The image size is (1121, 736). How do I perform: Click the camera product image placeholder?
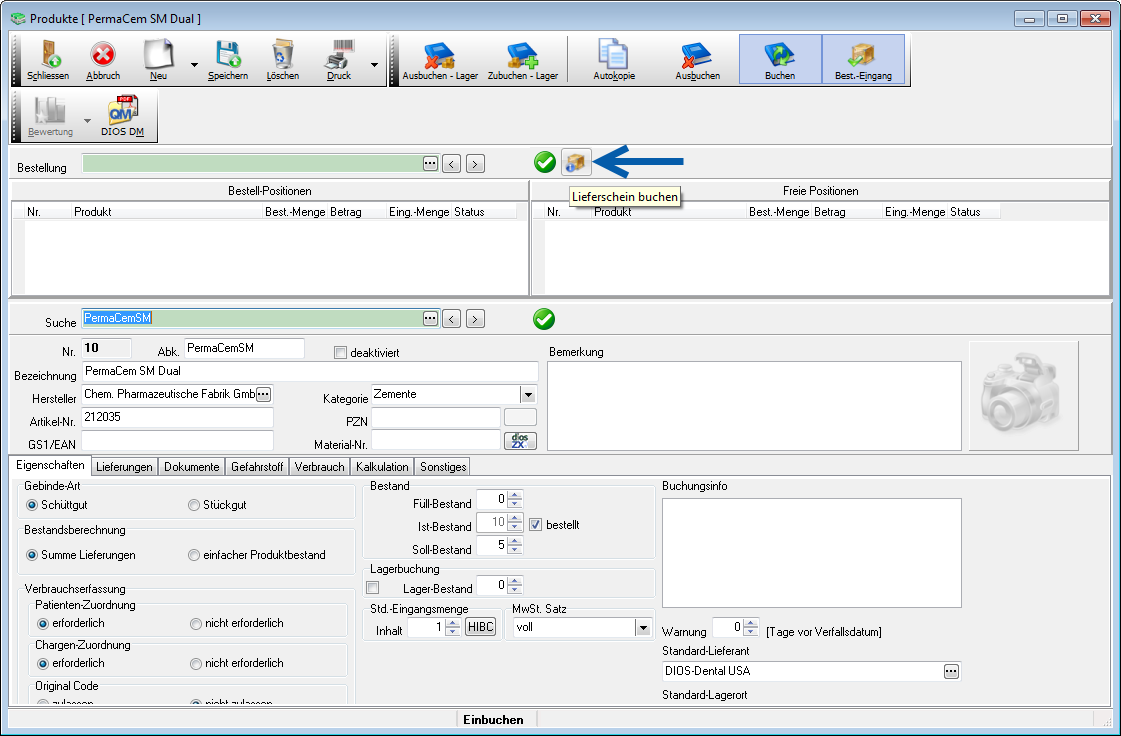1023,396
